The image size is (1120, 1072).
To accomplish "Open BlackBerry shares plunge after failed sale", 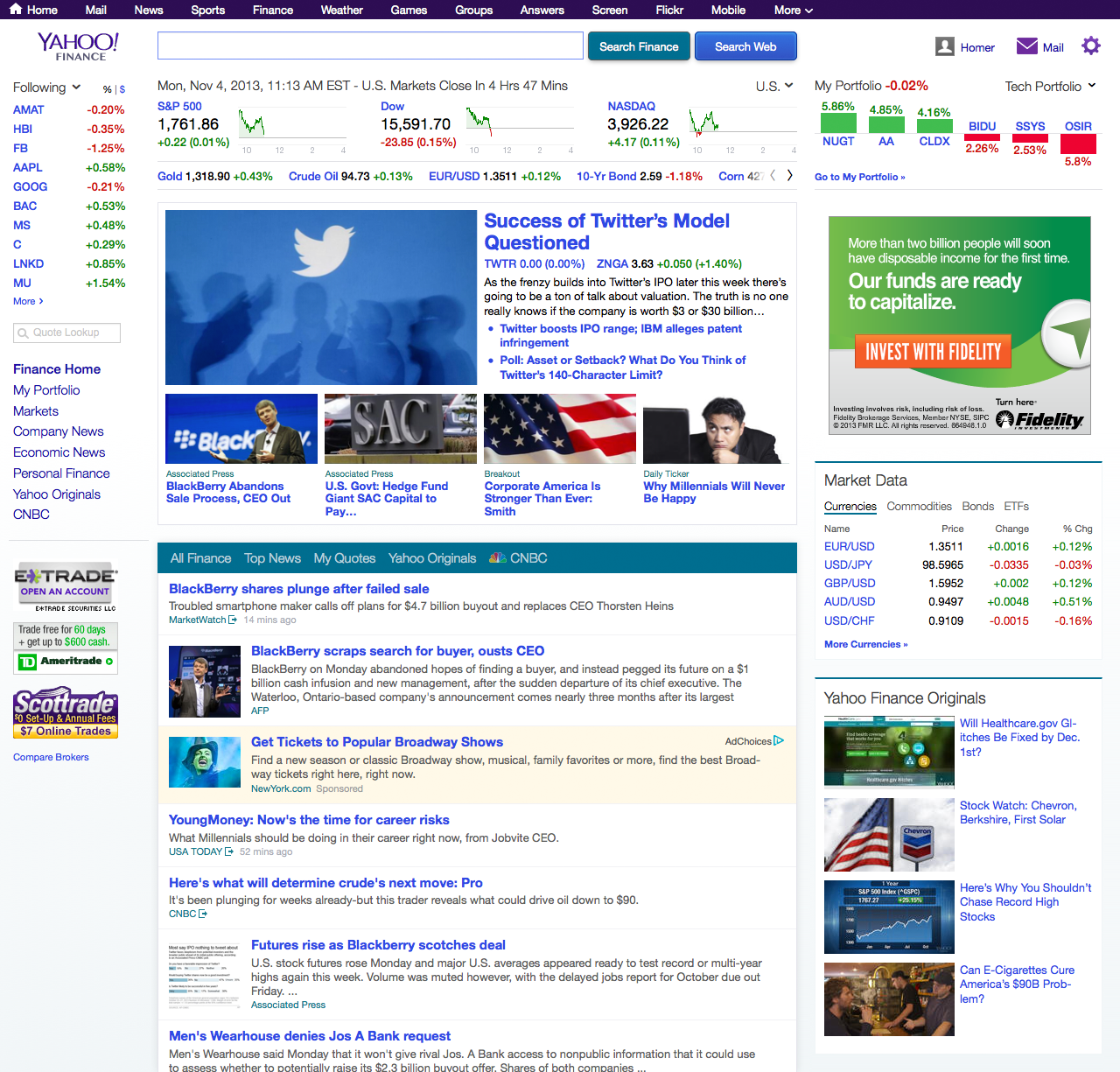I will pos(299,589).
